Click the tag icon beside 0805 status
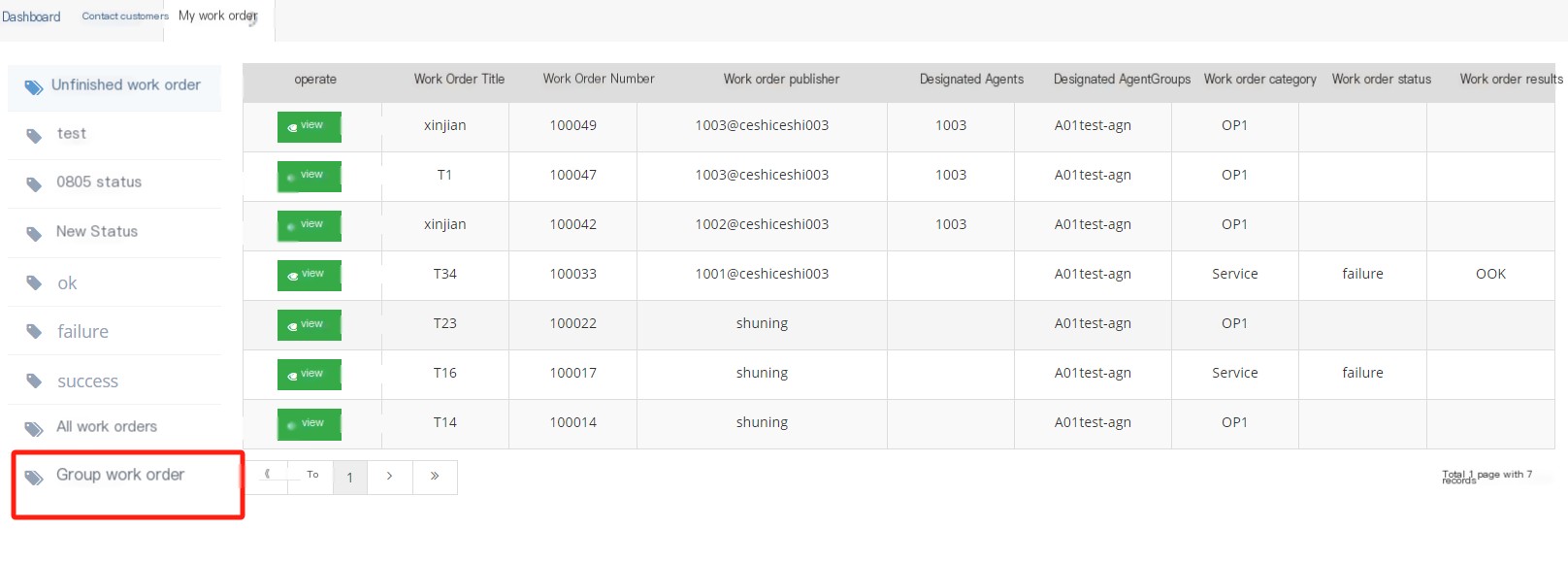 coord(34,184)
